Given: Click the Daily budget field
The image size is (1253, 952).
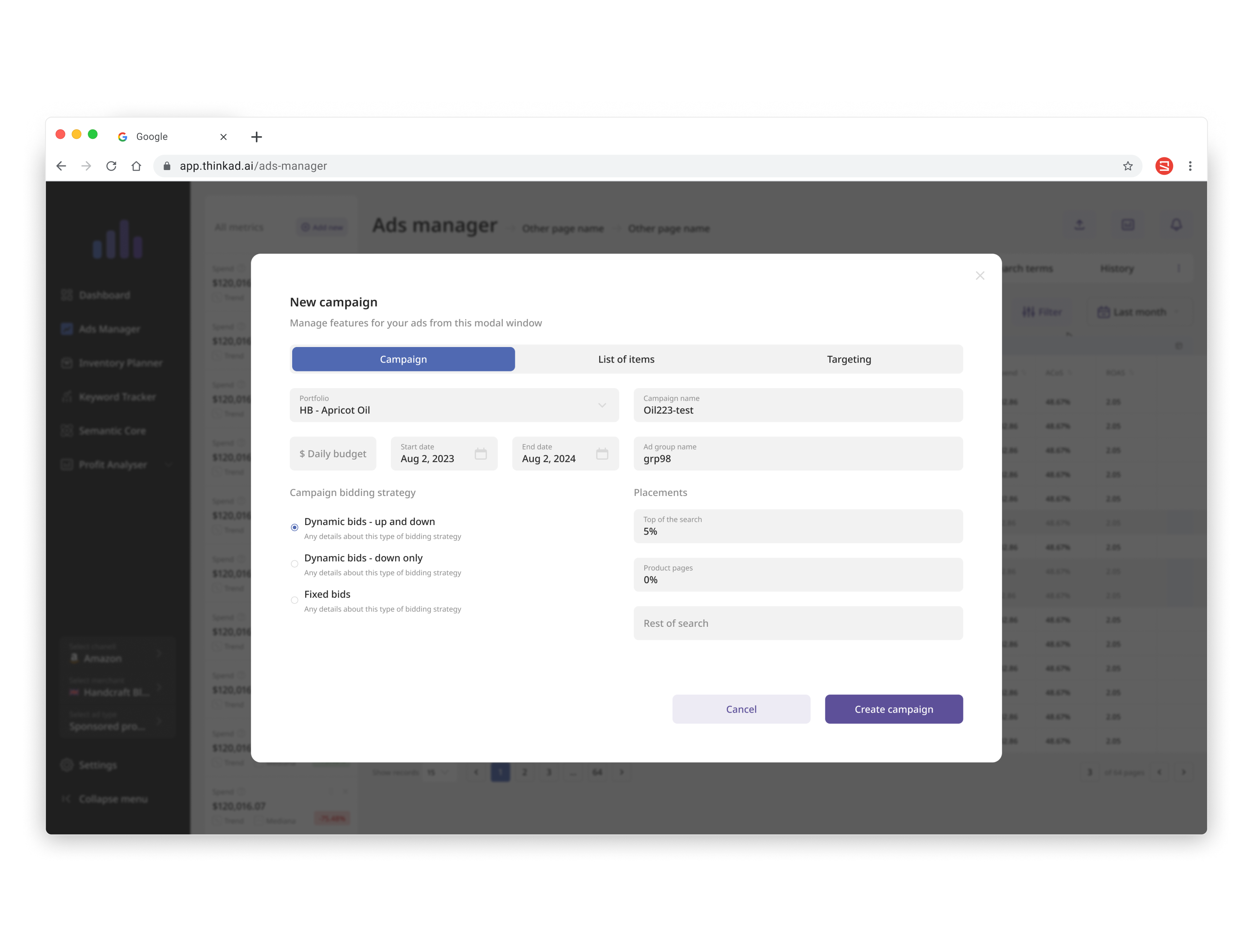Looking at the screenshot, I should [333, 453].
